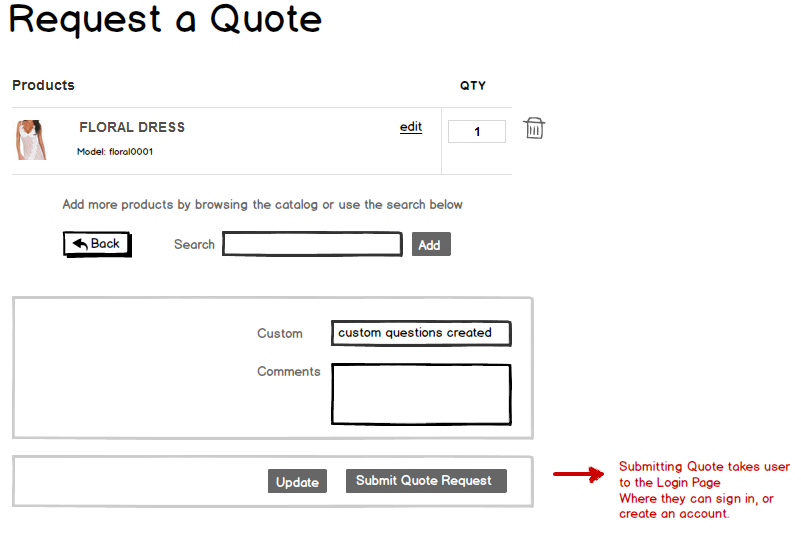Open the Floral Dress product thumbnail
This screenshot has height=550, width=801.
tap(31, 140)
